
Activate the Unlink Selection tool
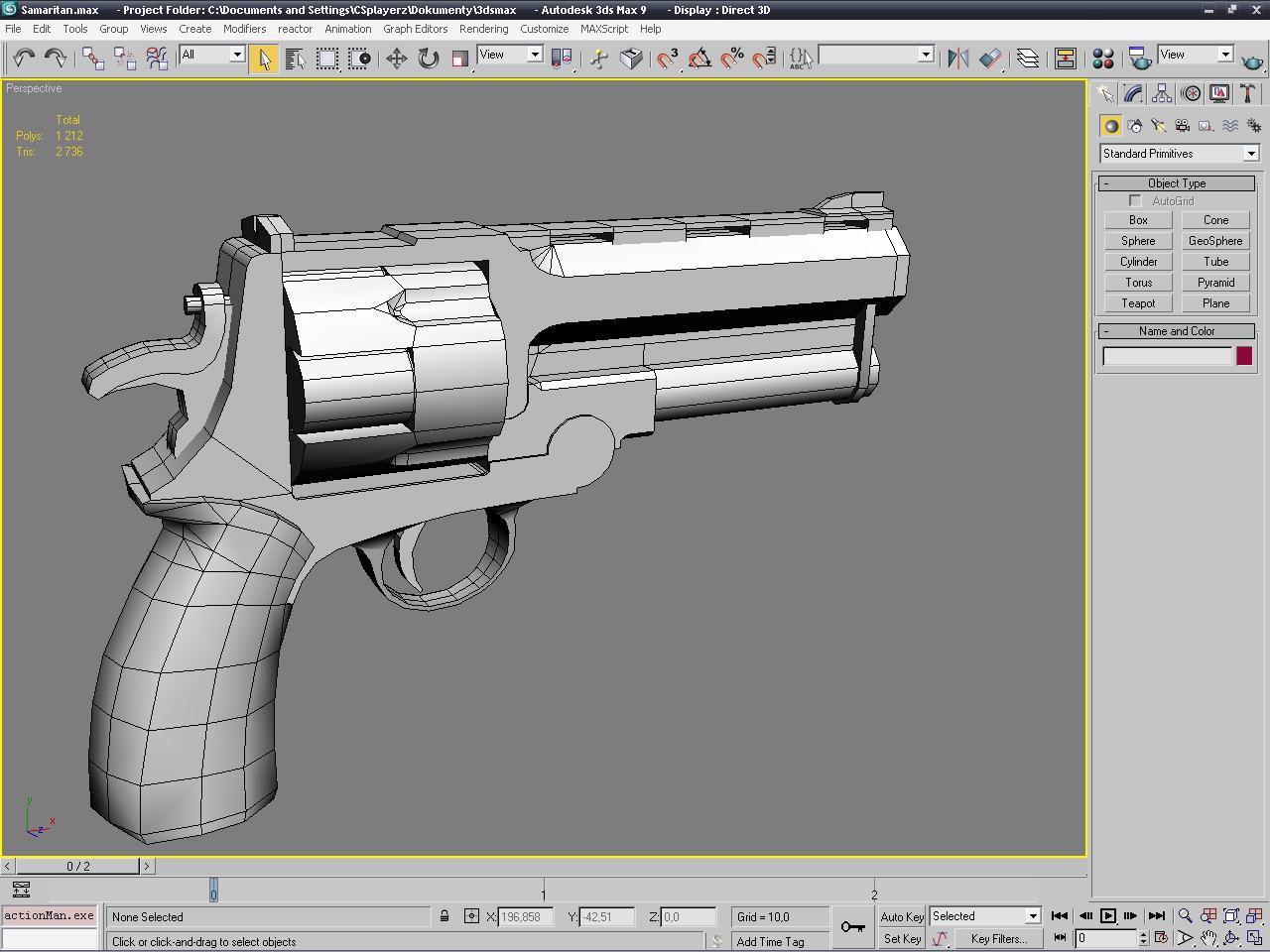125,59
